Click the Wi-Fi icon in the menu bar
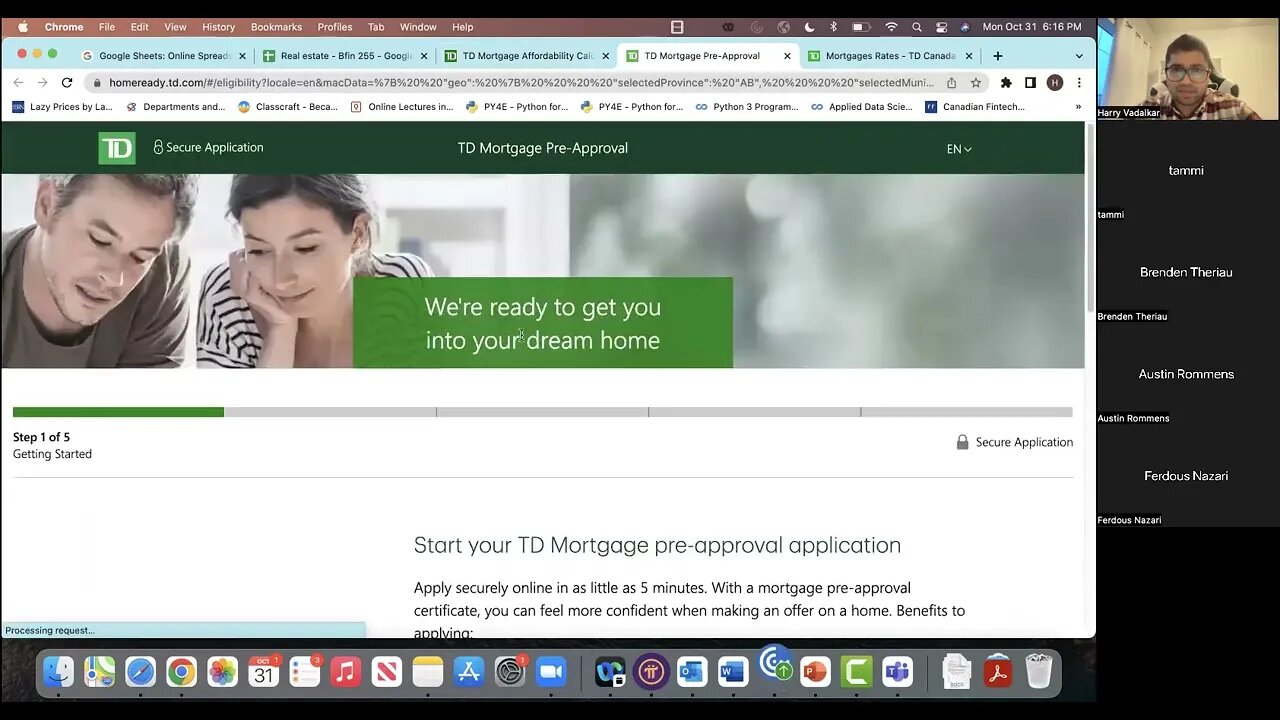The image size is (1280, 720). click(x=891, y=27)
